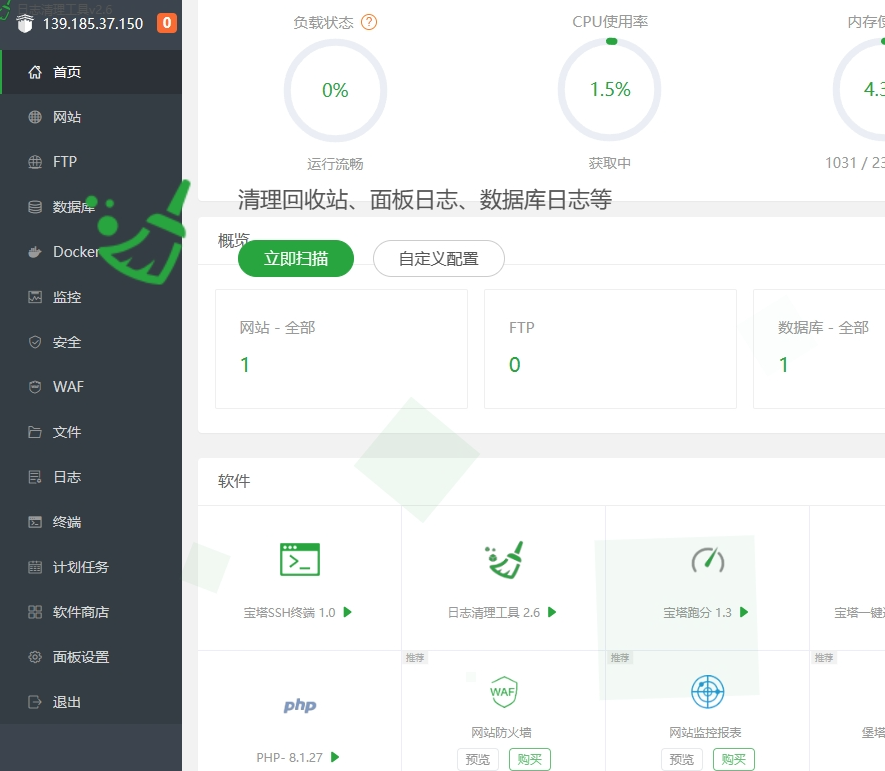Open 日志清理工具 2.6 label
The width and height of the screenshot is (885, 771).
pyautogui.click(x=494, y=612)
